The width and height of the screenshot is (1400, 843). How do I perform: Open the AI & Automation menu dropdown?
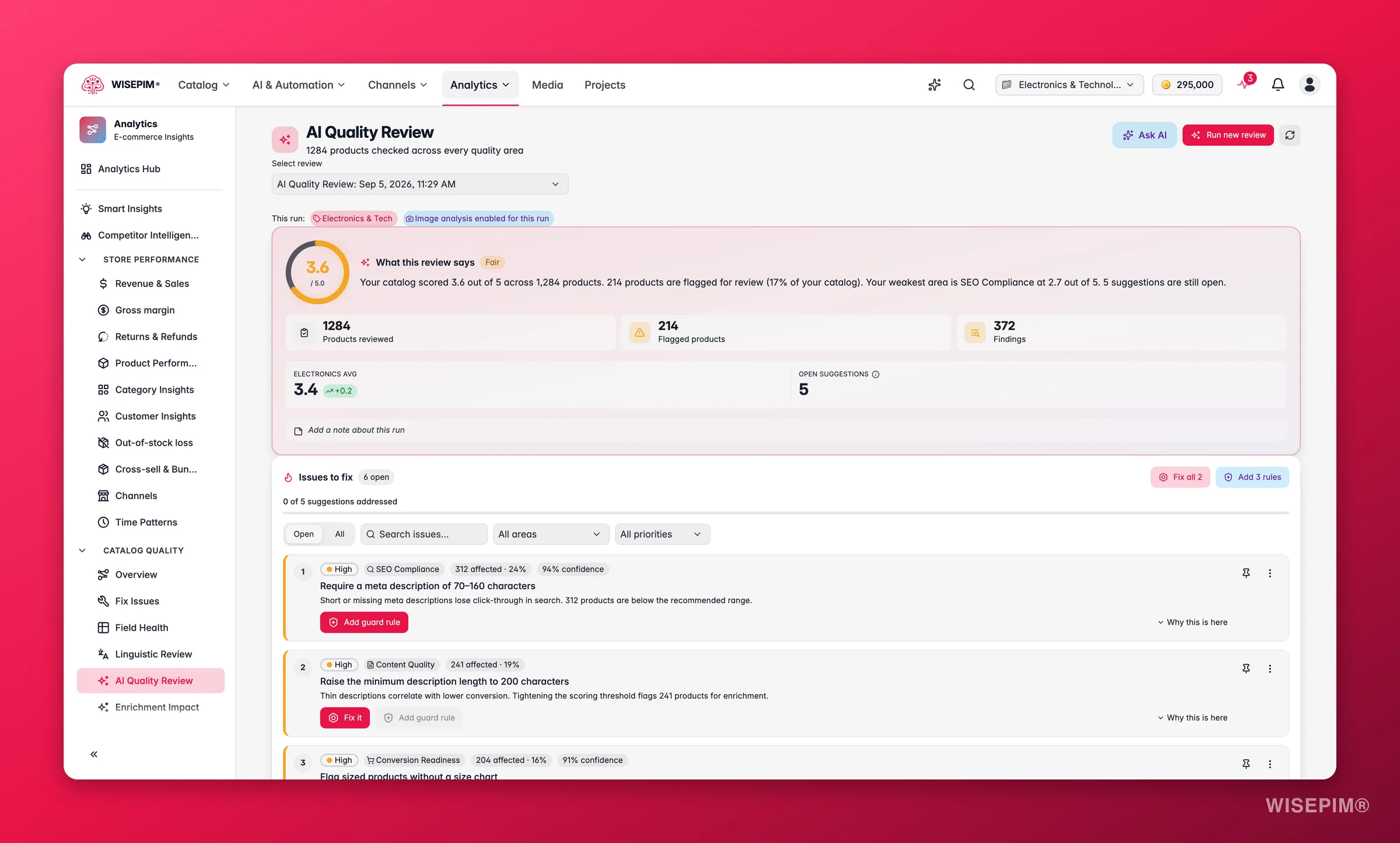299,85
